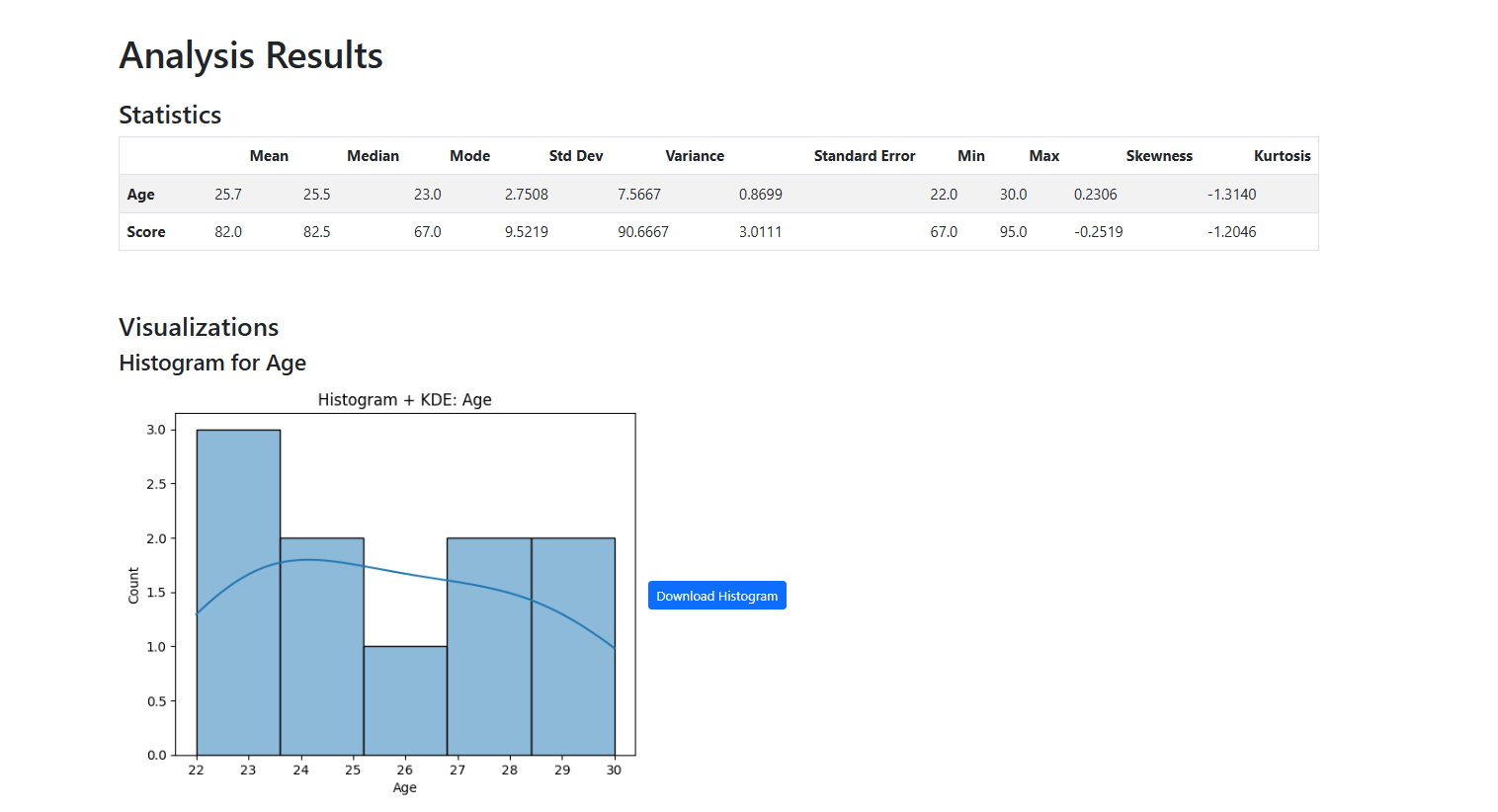This screenshot has height=812, width=1498.
Task: Click the Age skewness value 0.2306
Action: pos(1095,194)
